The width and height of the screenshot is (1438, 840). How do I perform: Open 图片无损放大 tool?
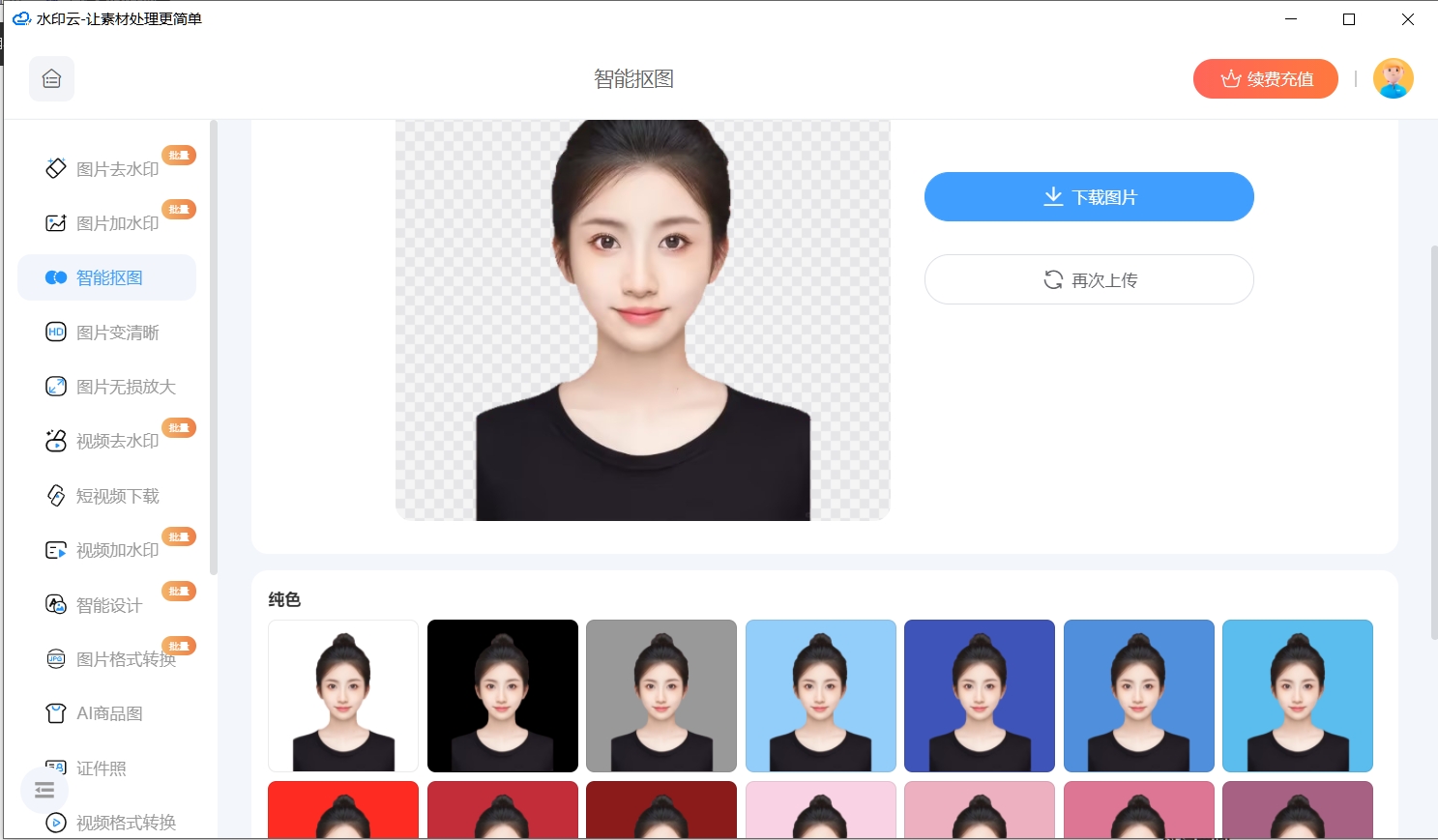(106, 387)
